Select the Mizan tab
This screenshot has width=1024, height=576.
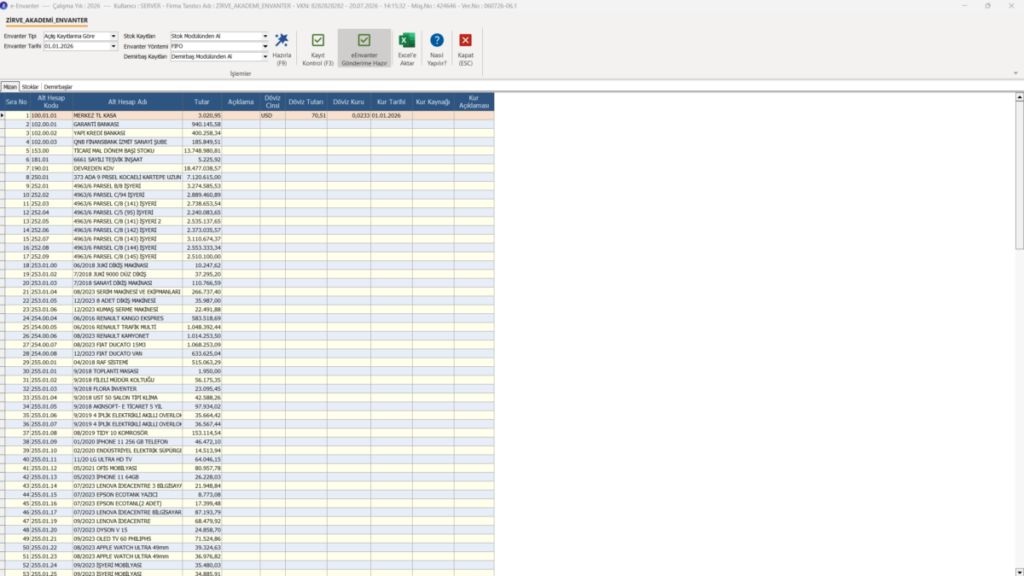coord(10,87)
